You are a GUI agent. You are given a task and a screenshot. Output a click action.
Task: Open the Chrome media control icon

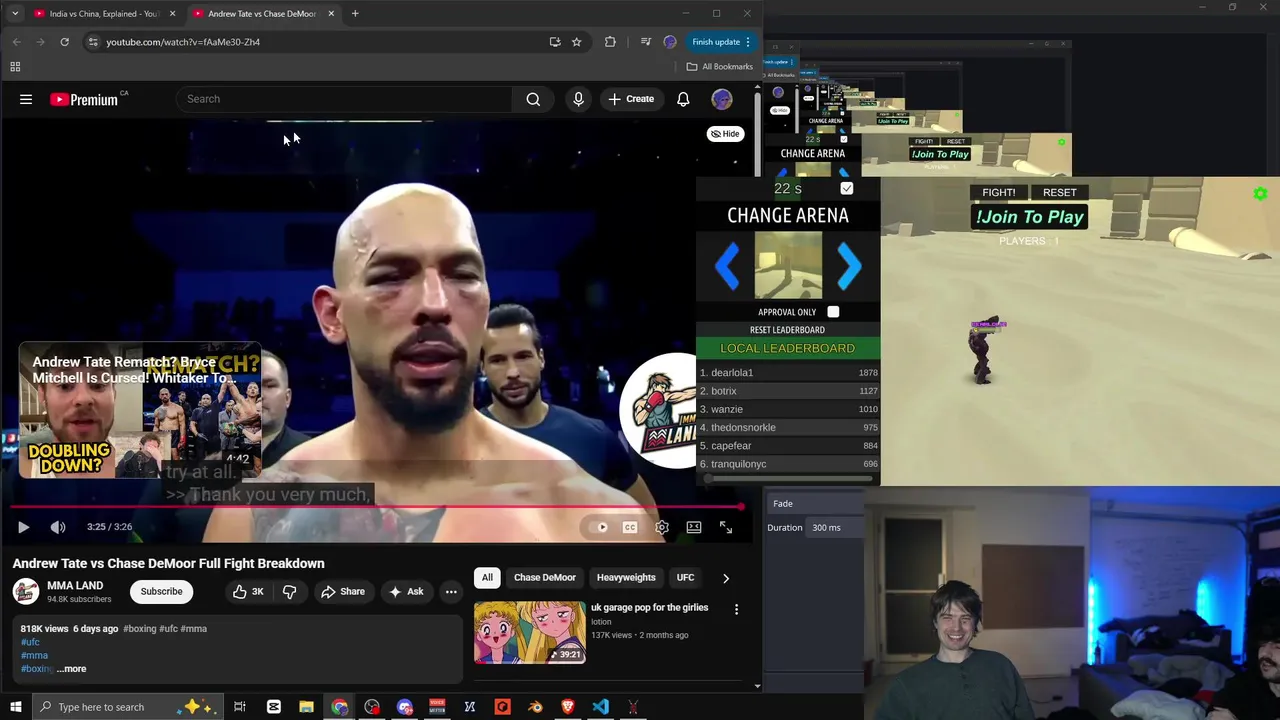coord(645,42)
